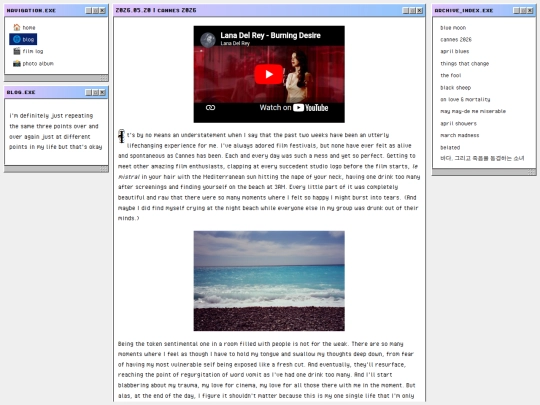540x405 pixels.
Task: Click Lana Del Rey channel avatar
Action: pos(208,40)
